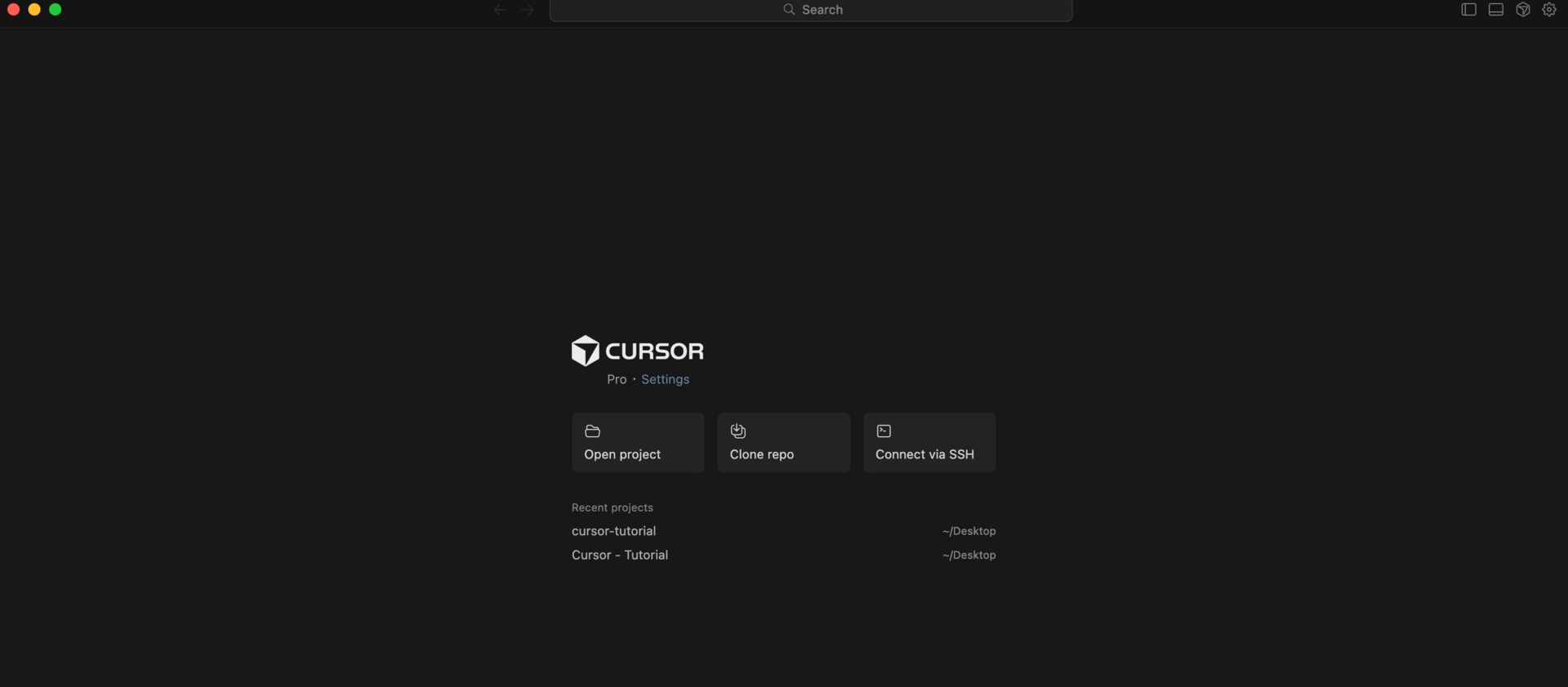This screenshot has width=1568, height=687.
Task: Toggle the bottom panel layout icon
Action: coord(1496,10)
